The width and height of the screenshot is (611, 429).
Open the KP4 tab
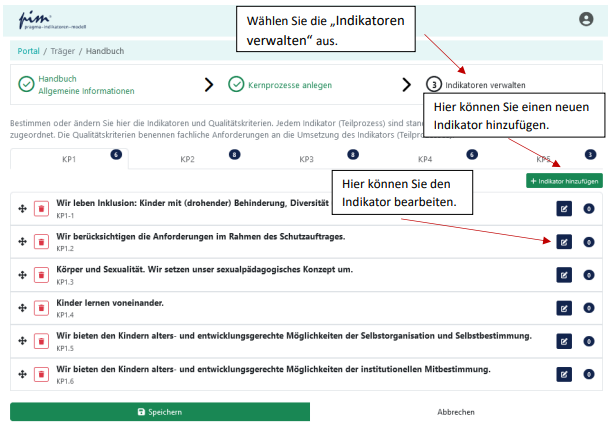[425, 159]
